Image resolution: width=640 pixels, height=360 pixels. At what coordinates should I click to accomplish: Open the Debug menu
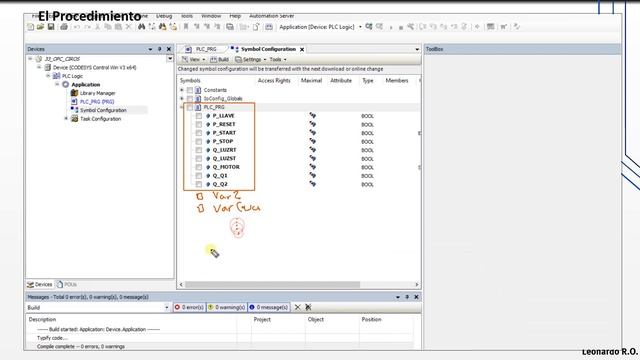pyautogui.click(x=164, y=16)
